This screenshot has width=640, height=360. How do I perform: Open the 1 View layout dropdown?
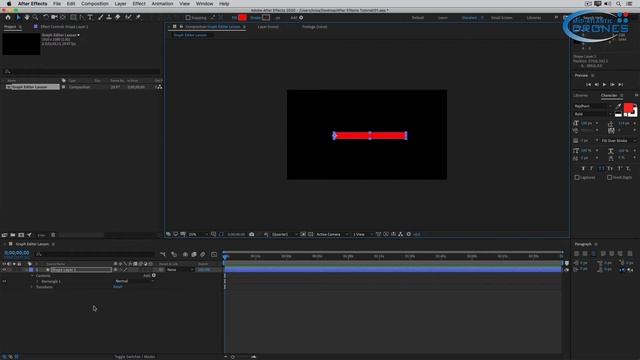click(x=362, y=234)
